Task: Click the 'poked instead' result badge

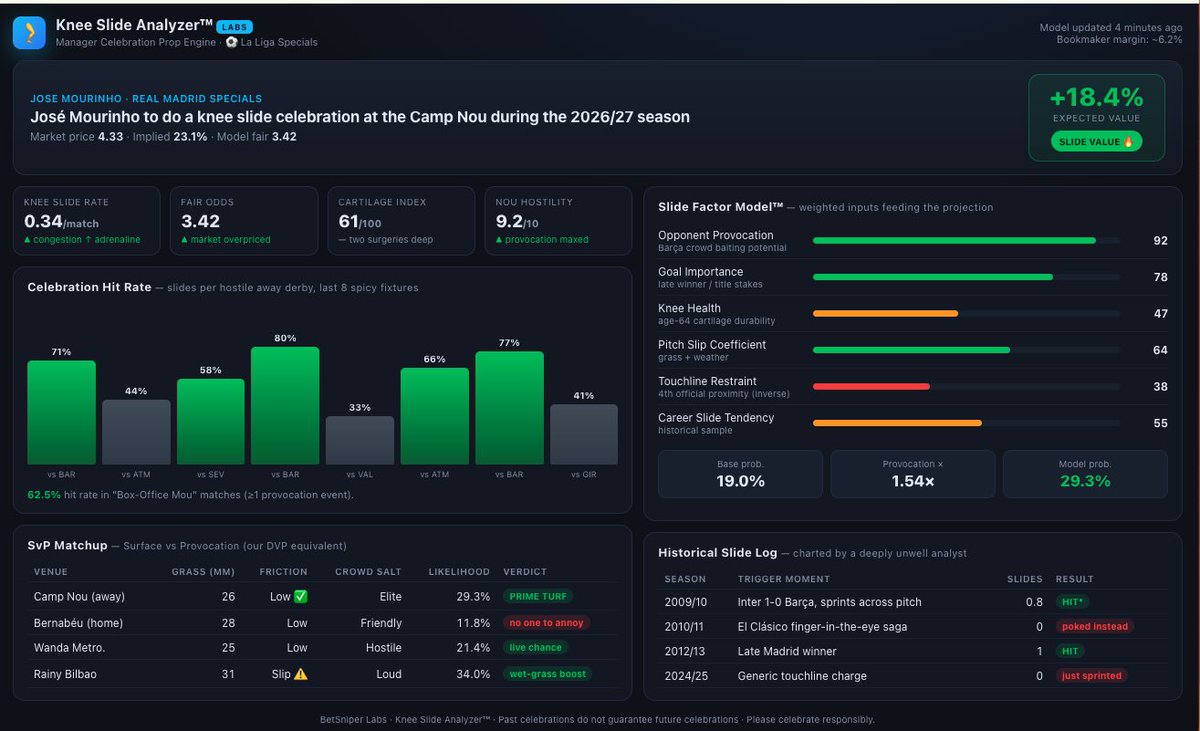Action: tap(1095, 627)
